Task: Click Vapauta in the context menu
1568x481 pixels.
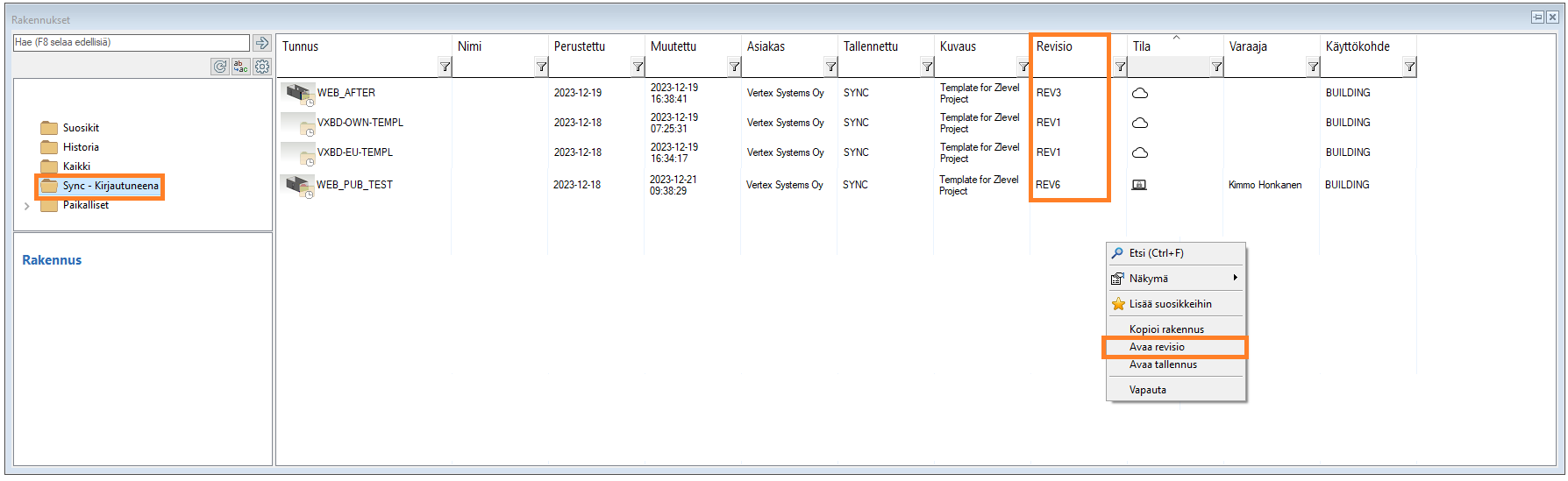Action: click(1147, 390)
